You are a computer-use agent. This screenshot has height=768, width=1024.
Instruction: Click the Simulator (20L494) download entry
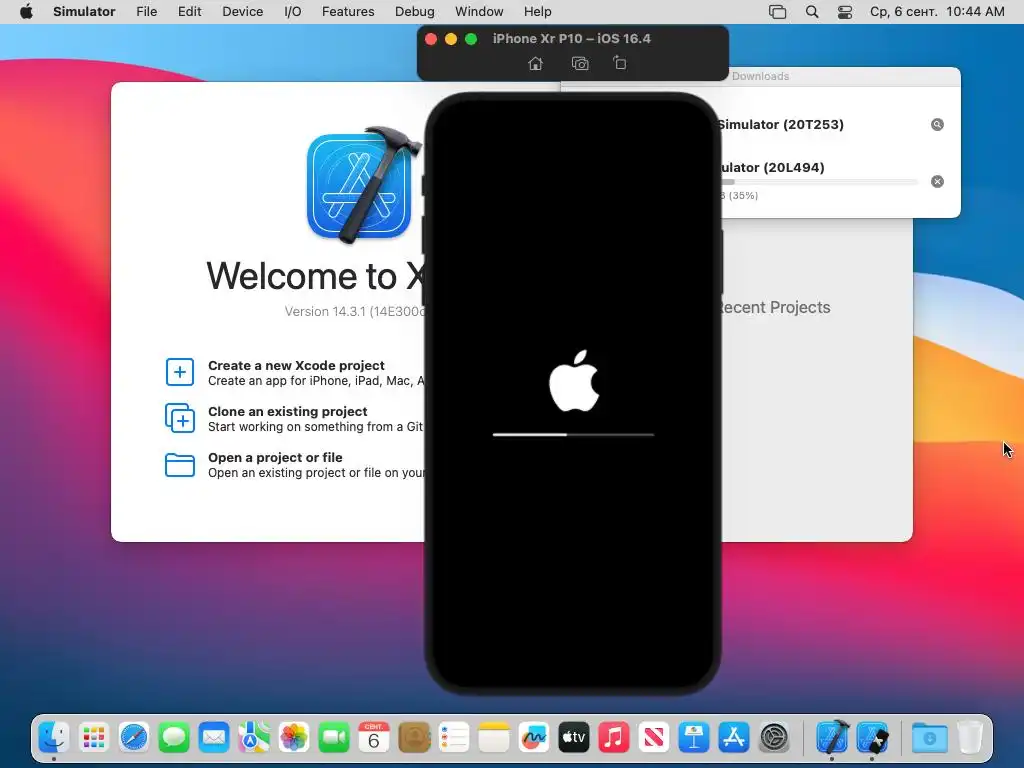tap(773, 167)
